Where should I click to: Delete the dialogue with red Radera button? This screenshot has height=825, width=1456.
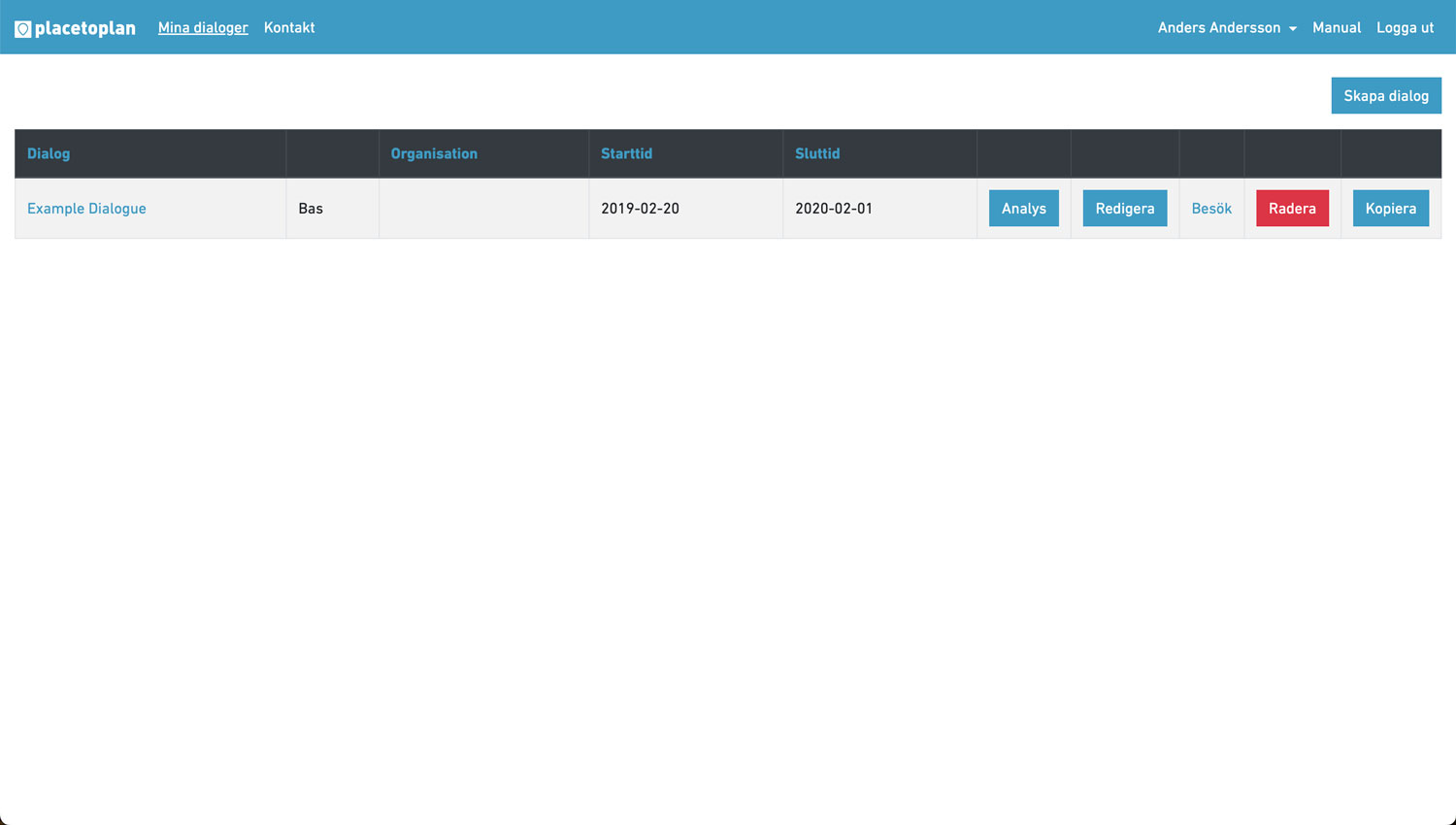pos(1292,209)
